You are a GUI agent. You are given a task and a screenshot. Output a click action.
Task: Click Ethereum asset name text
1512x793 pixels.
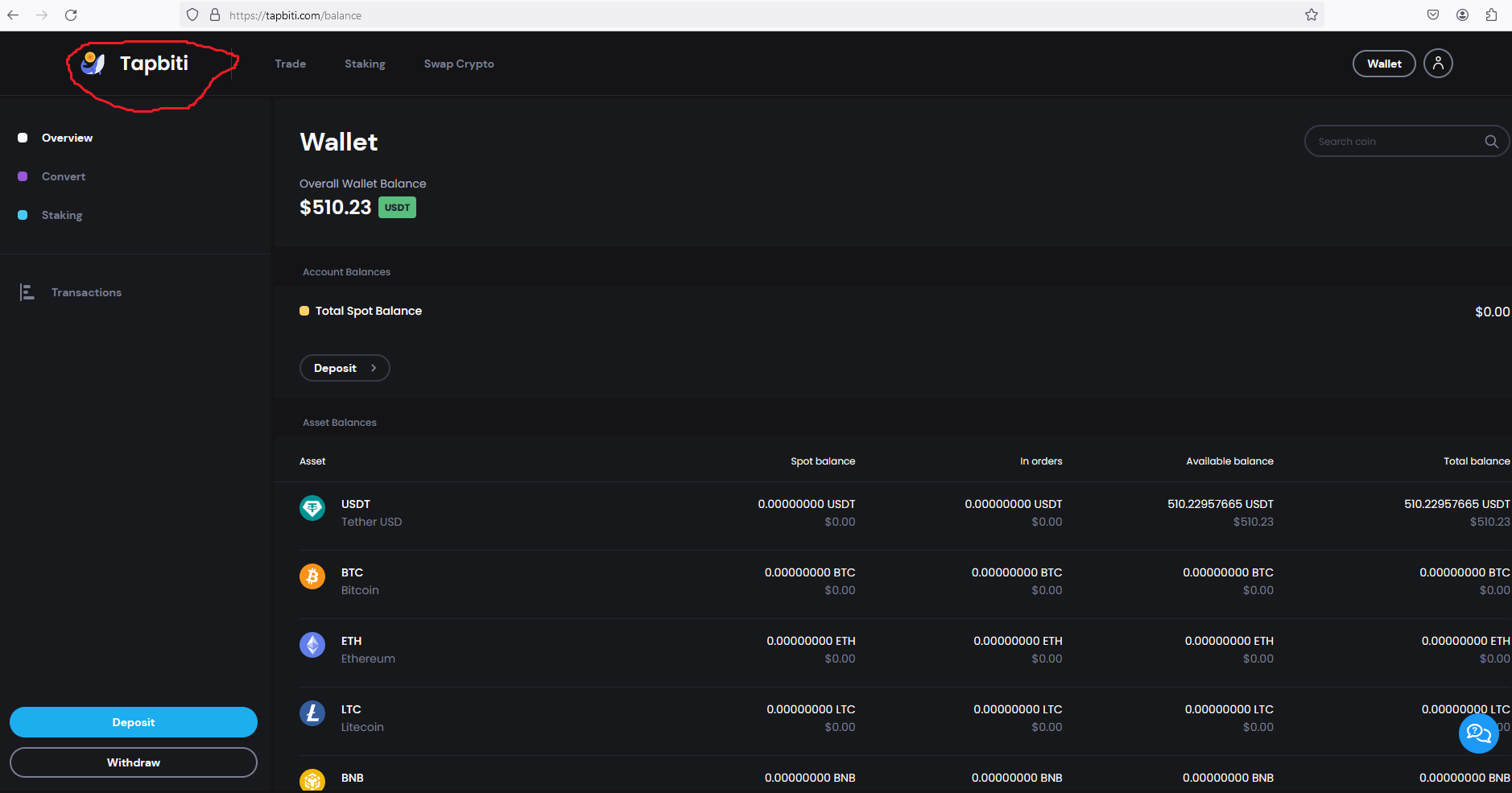(x=368, y=659)
